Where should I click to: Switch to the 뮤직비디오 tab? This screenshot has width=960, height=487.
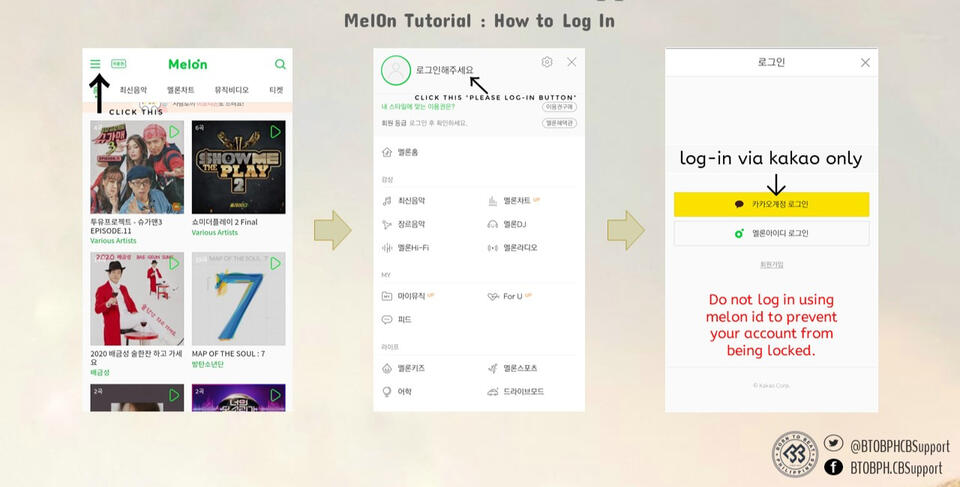coord(231,89)
